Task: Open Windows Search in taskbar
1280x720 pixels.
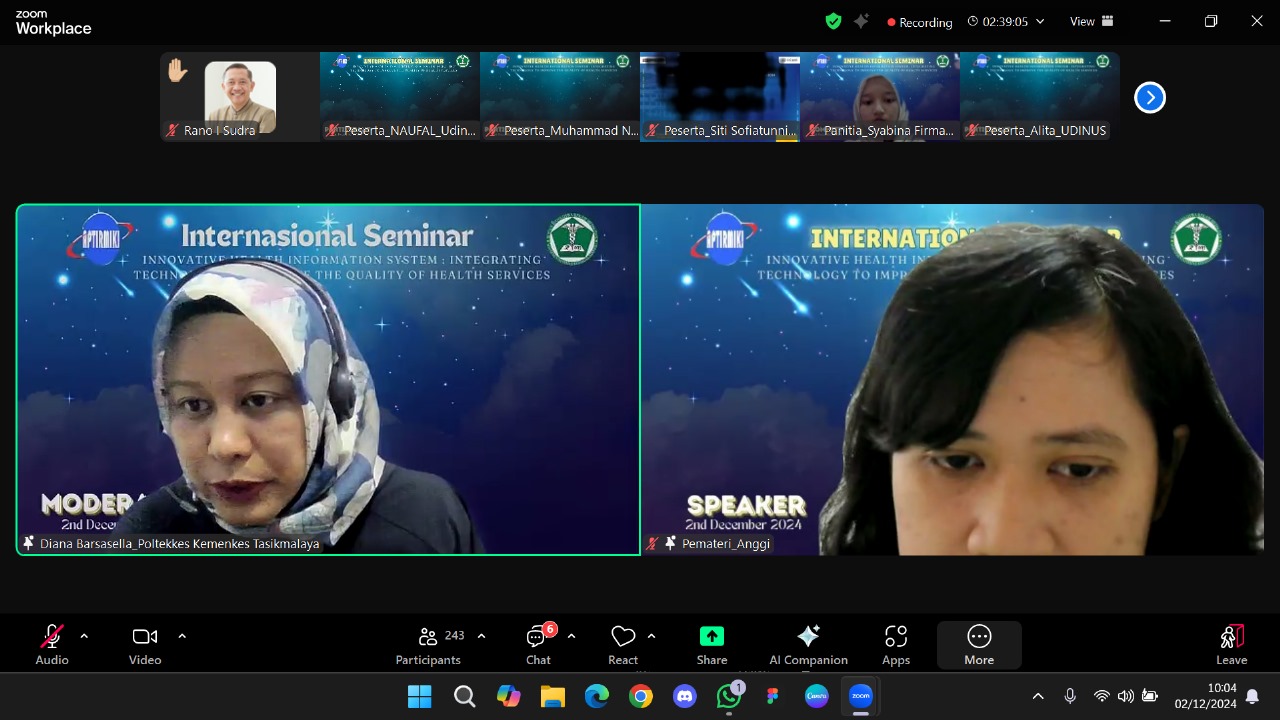Action: point(464,696)
